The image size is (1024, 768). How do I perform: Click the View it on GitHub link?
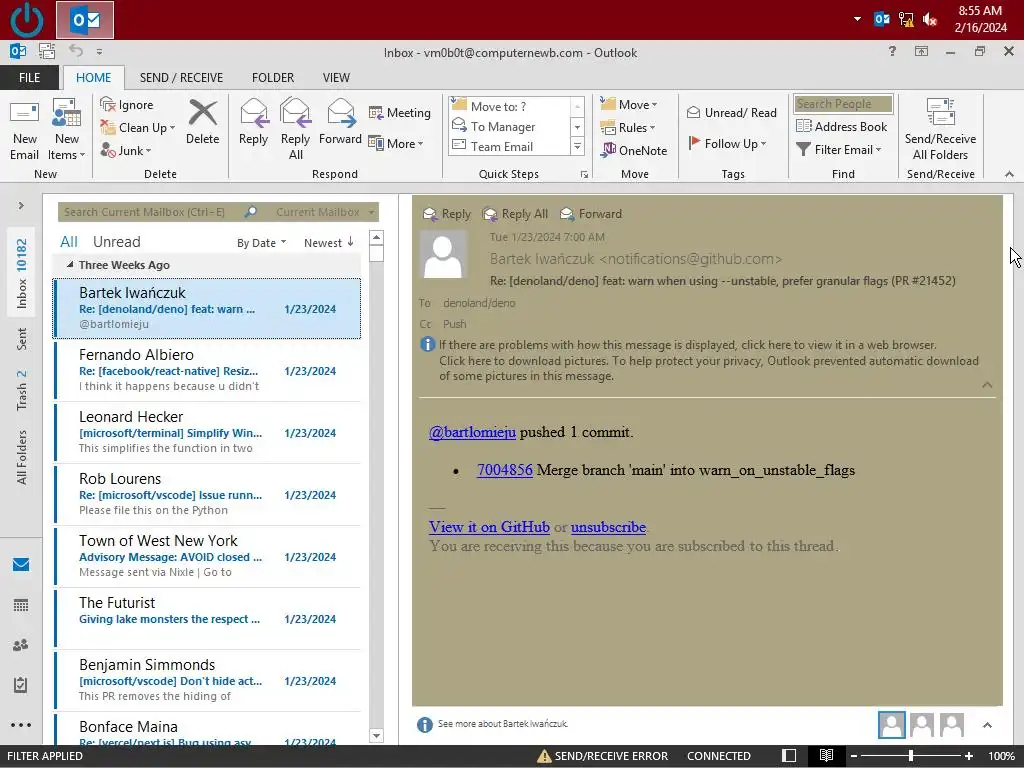click(489, 527)
